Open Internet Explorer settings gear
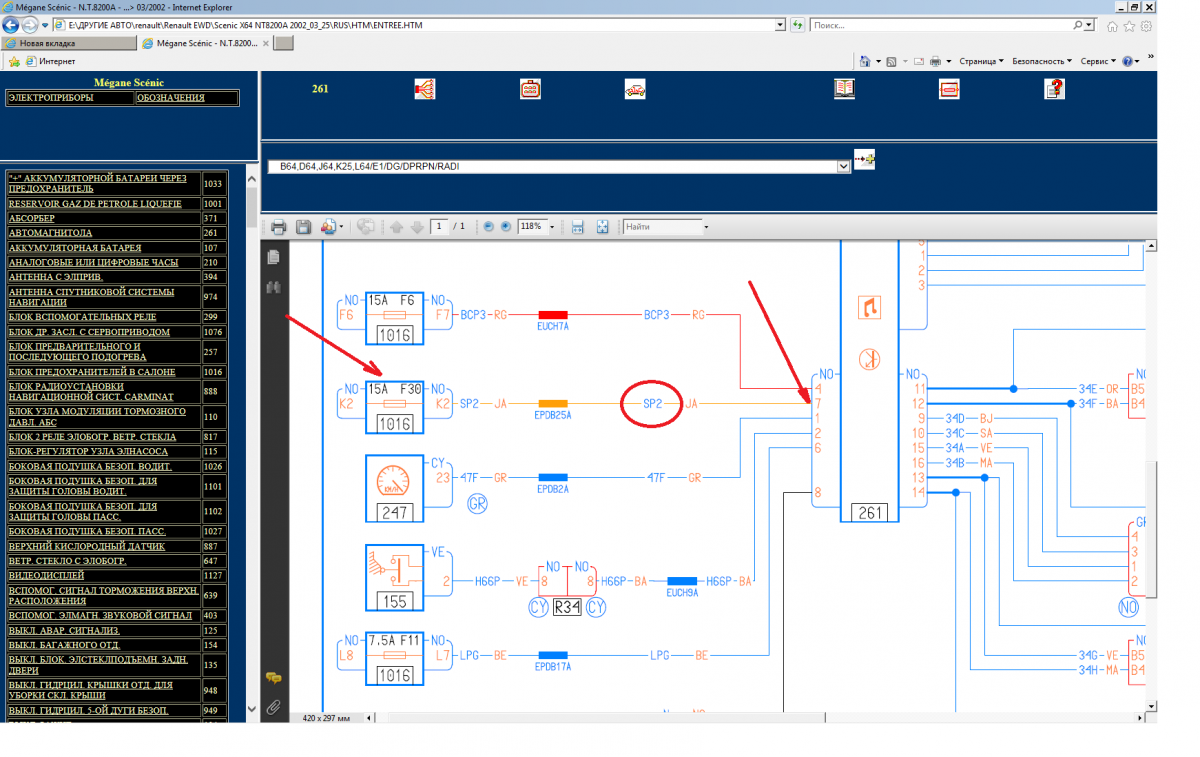The width and height of the screenshot is (1200, 757). (1146, 25)
